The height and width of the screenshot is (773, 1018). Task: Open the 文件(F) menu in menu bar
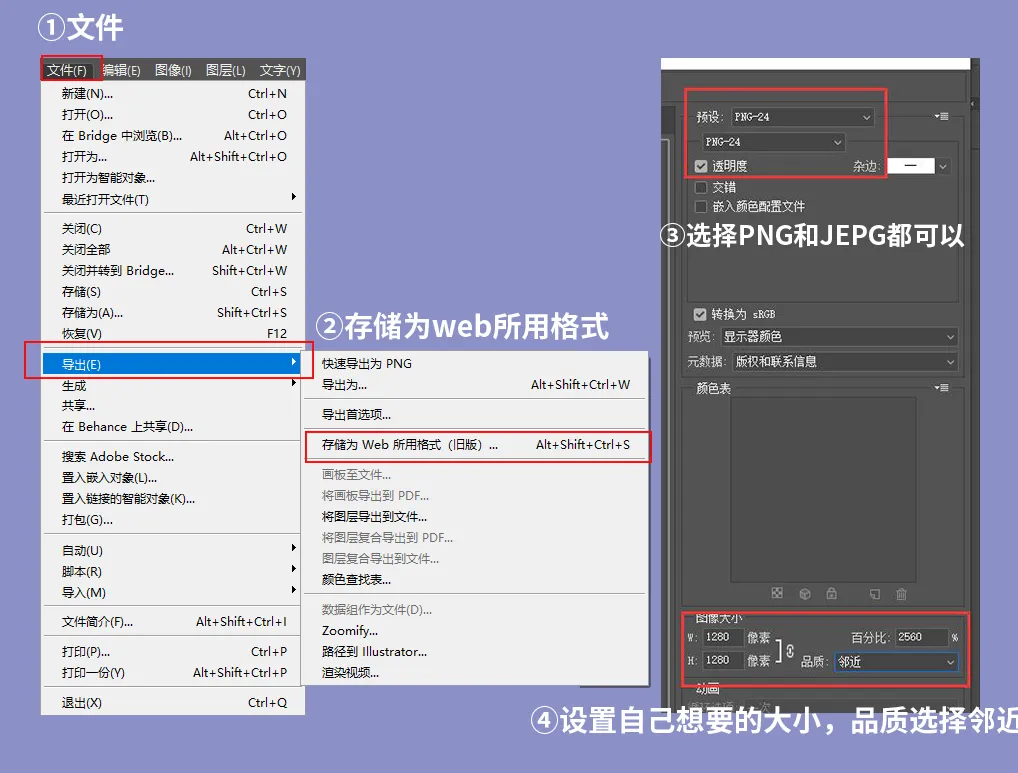[x=70, y=70]
